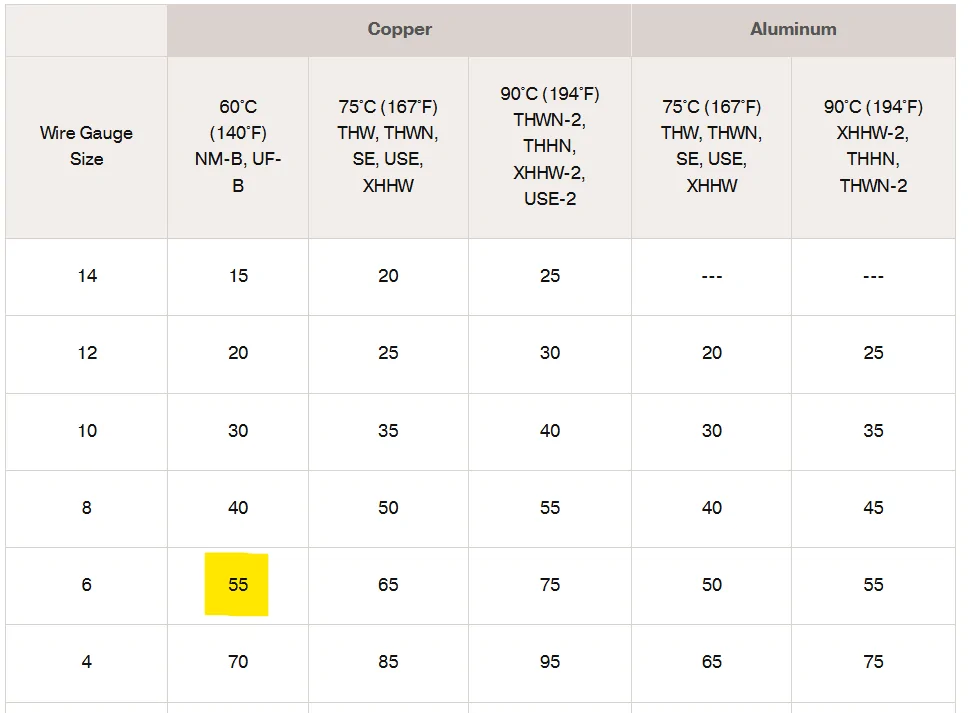Click the copper 60°C NM-B, UF-B header
This screenshot has height=713, width=972.
pyautogui.click(x=238, y=146)
